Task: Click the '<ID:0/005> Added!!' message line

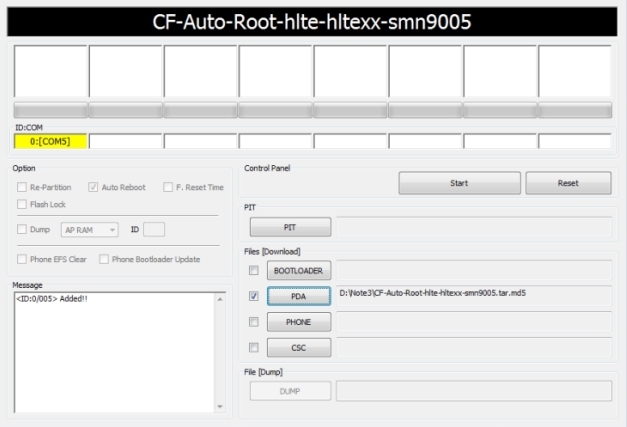Action: click(52, 299)
